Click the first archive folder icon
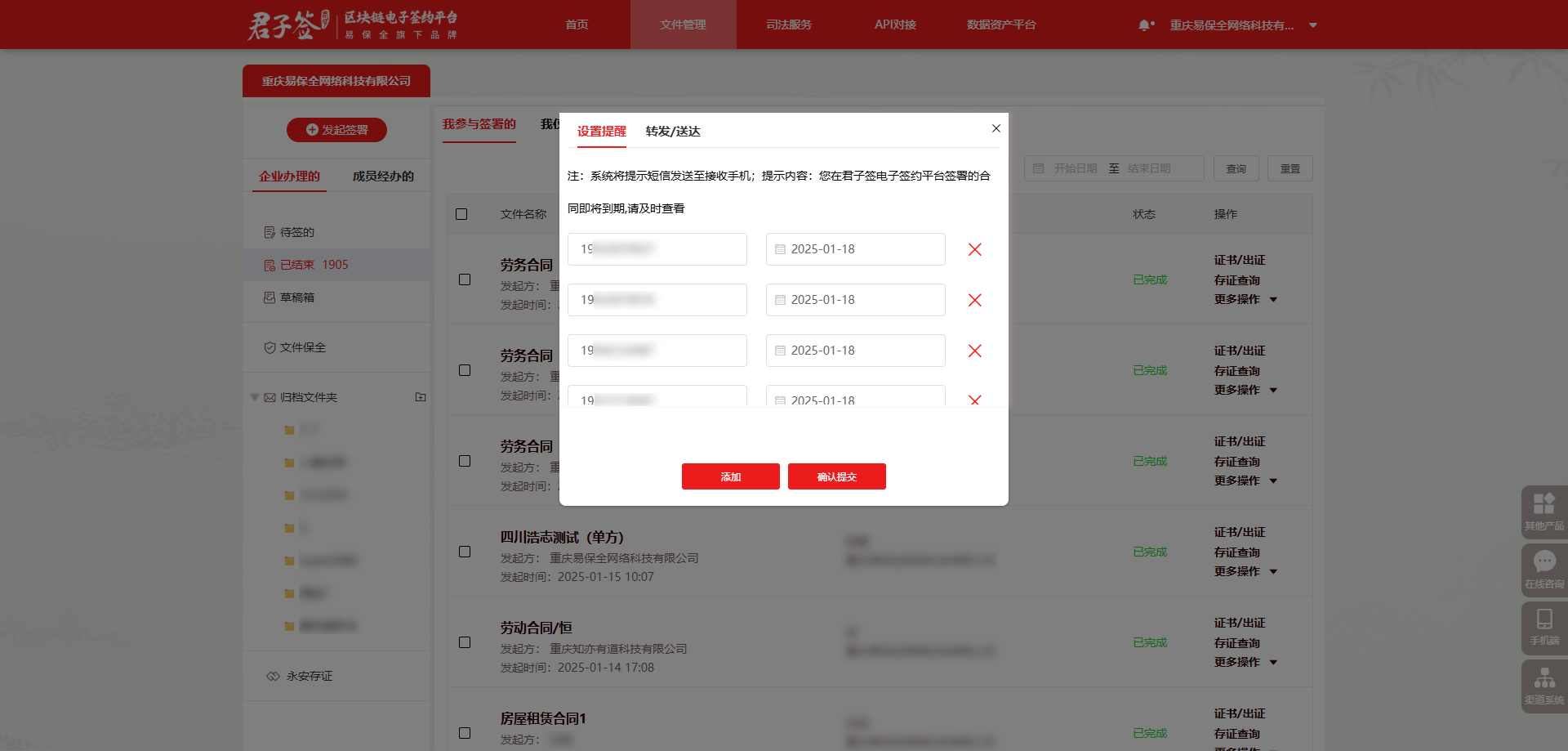Image resolution: width=1568 pixels, height=751 pixels. (x=289, y=430)
